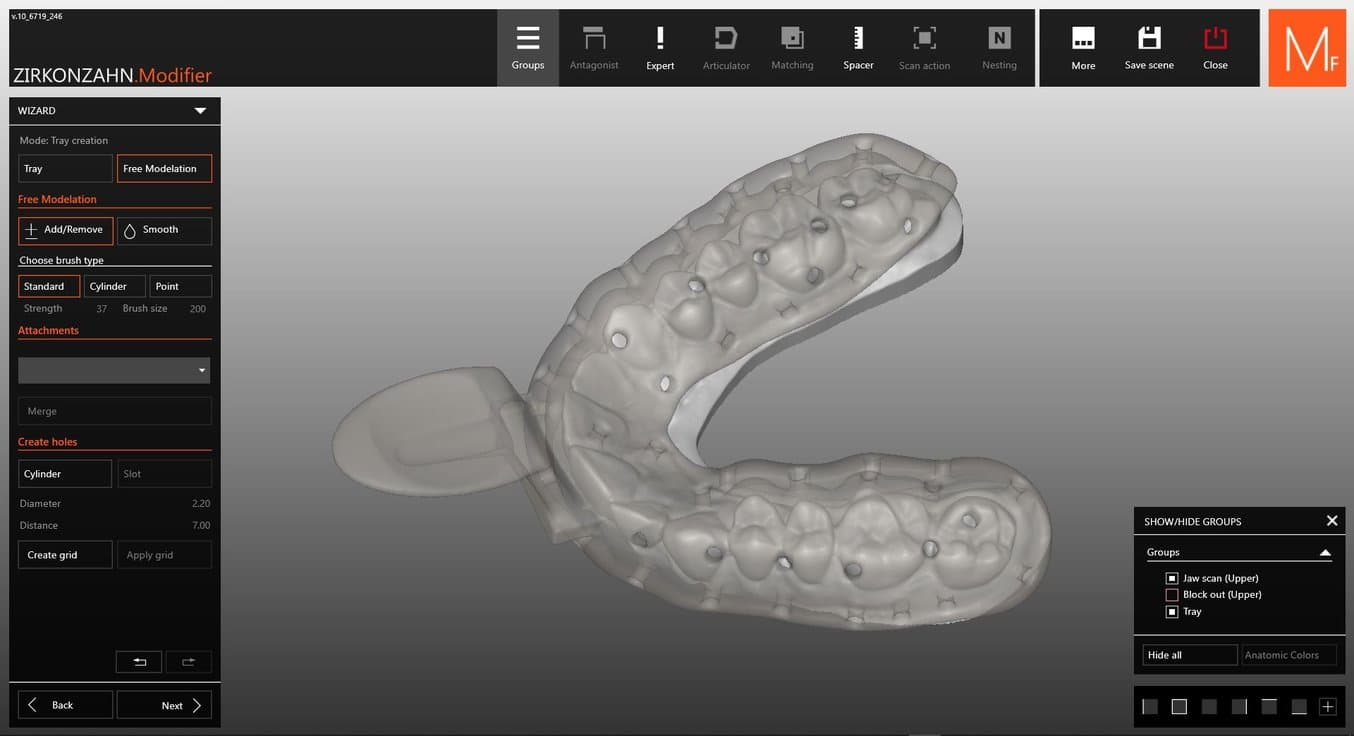Switch to front view square icon
Screen dimensions: 1354x736
(x=1179, y=707)
